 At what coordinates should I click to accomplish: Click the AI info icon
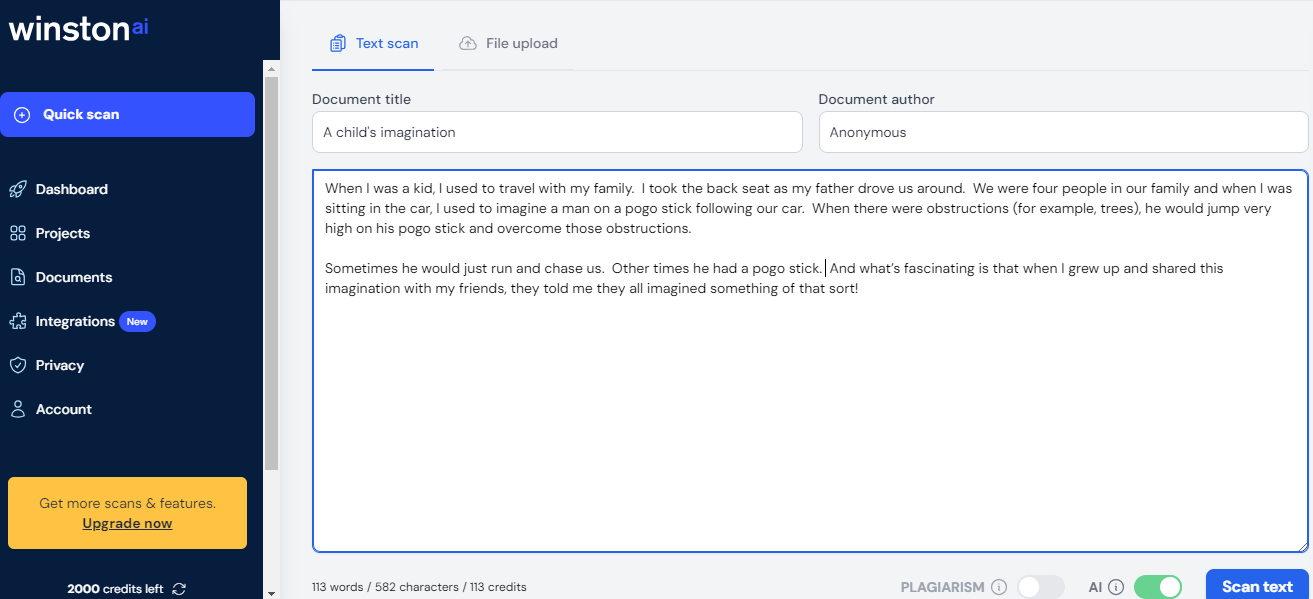pyautogui.click(x=1116, y=587)
